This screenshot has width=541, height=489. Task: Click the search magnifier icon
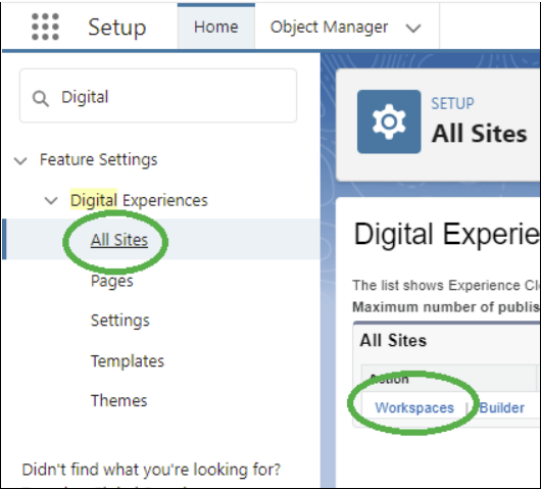click(x=41, y=98)
